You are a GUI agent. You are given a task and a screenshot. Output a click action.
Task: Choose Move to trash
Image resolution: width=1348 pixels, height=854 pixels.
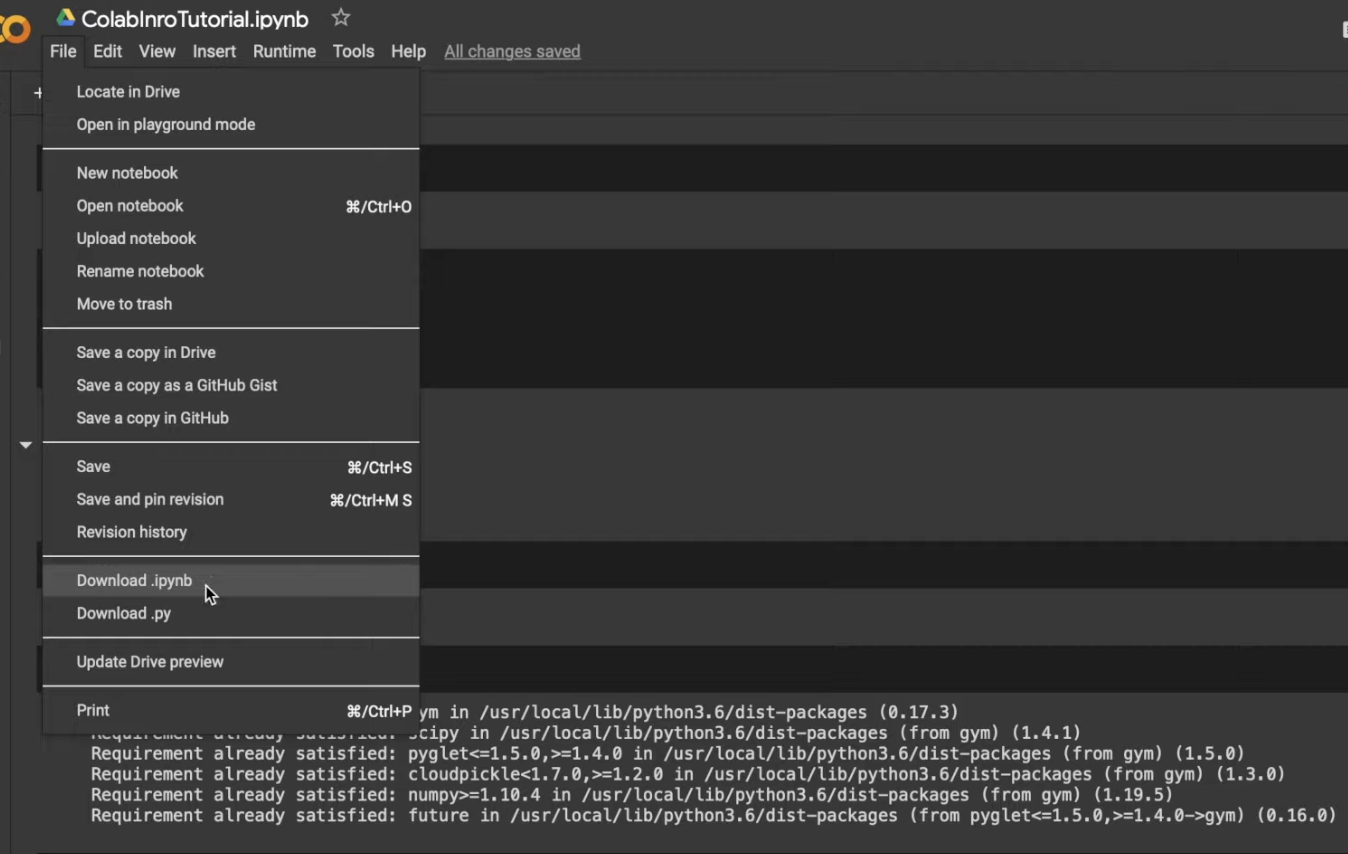tap(231, 304)
